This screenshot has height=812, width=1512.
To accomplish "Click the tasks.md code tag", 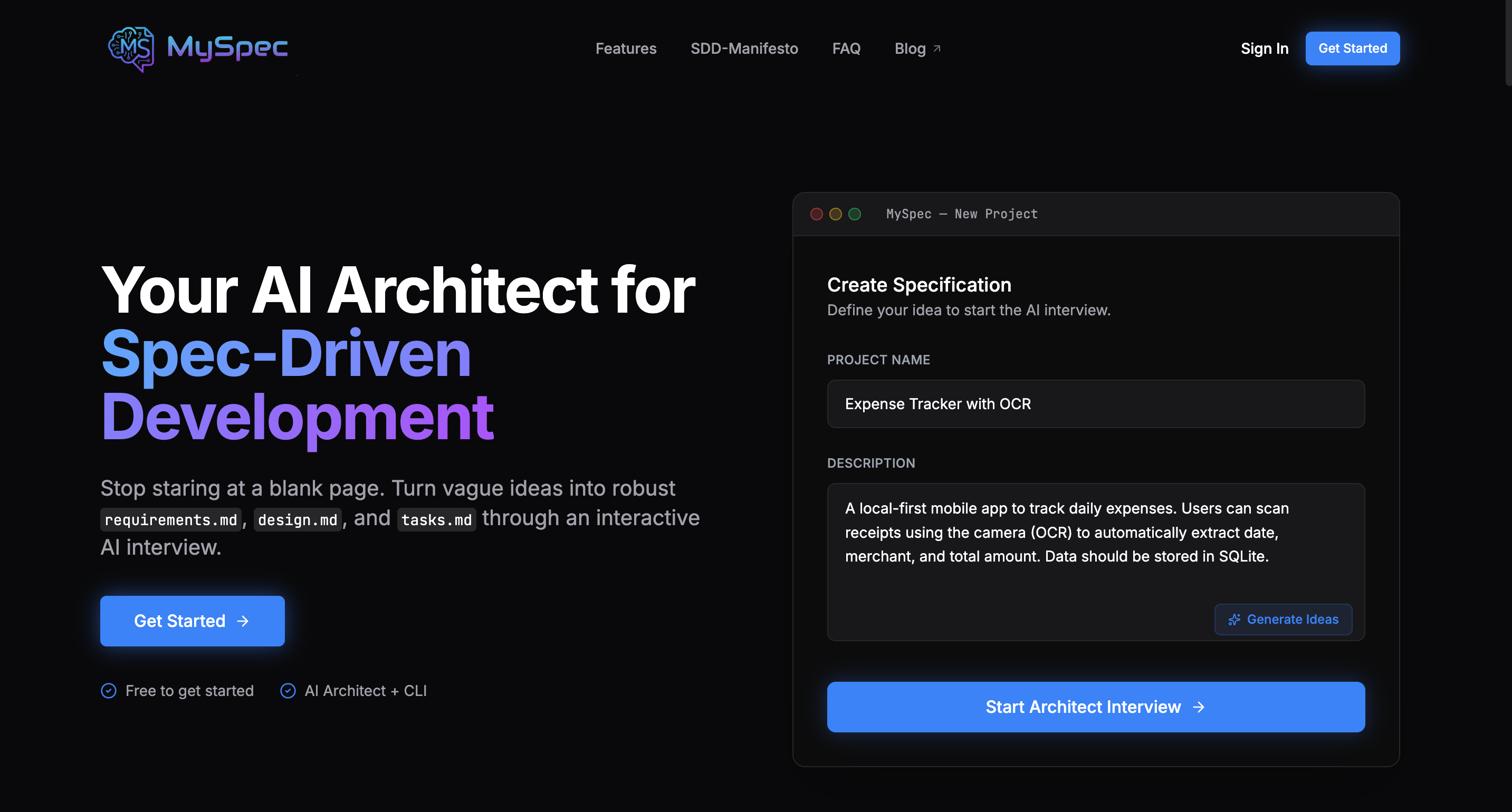I will coord(436,519).
